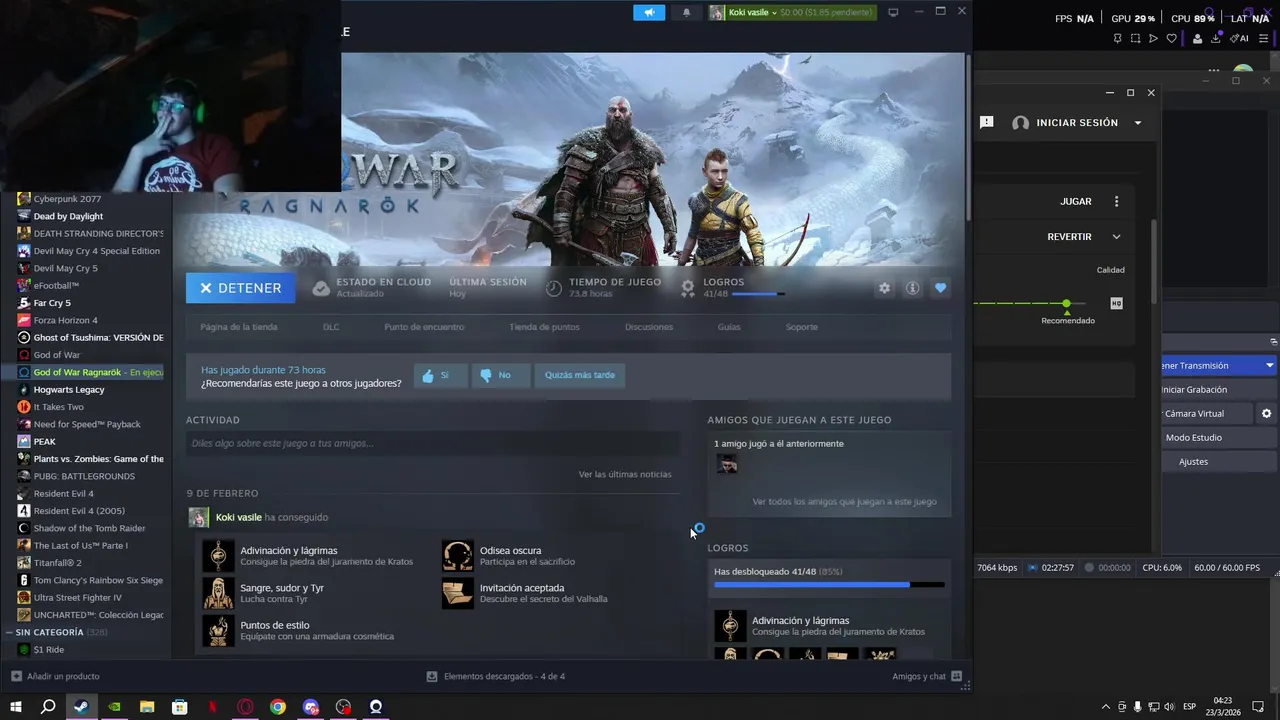Select PEAK in library list
The image size is (1280, 720).
(x=44, y=441)
